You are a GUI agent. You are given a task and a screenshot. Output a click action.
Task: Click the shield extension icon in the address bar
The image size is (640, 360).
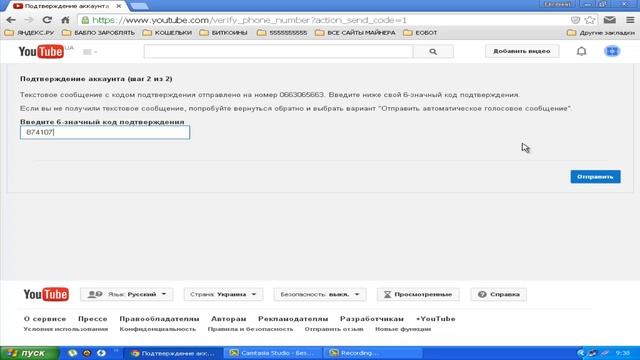click(575, 20)
